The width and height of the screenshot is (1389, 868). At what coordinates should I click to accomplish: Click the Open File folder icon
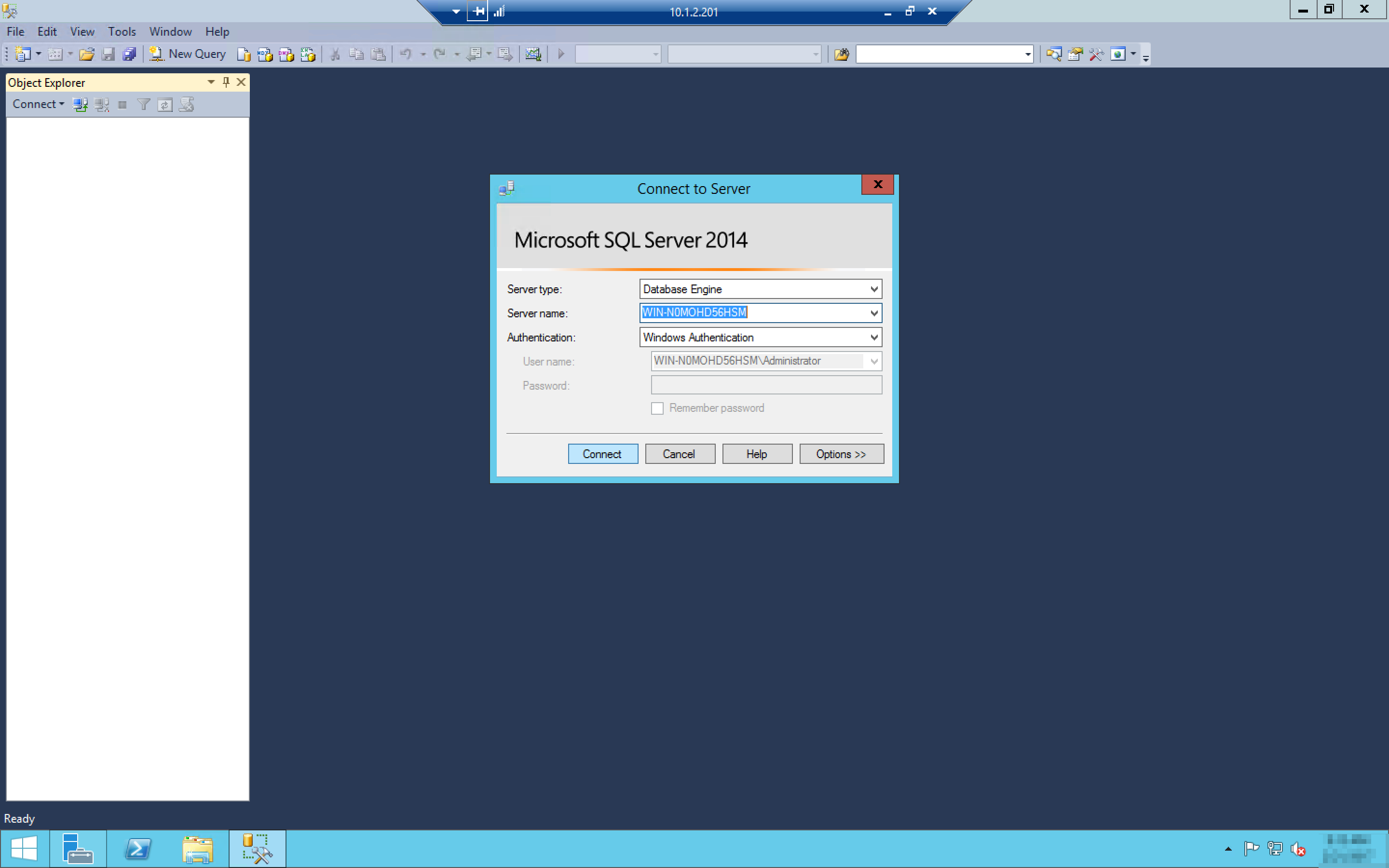87,54
